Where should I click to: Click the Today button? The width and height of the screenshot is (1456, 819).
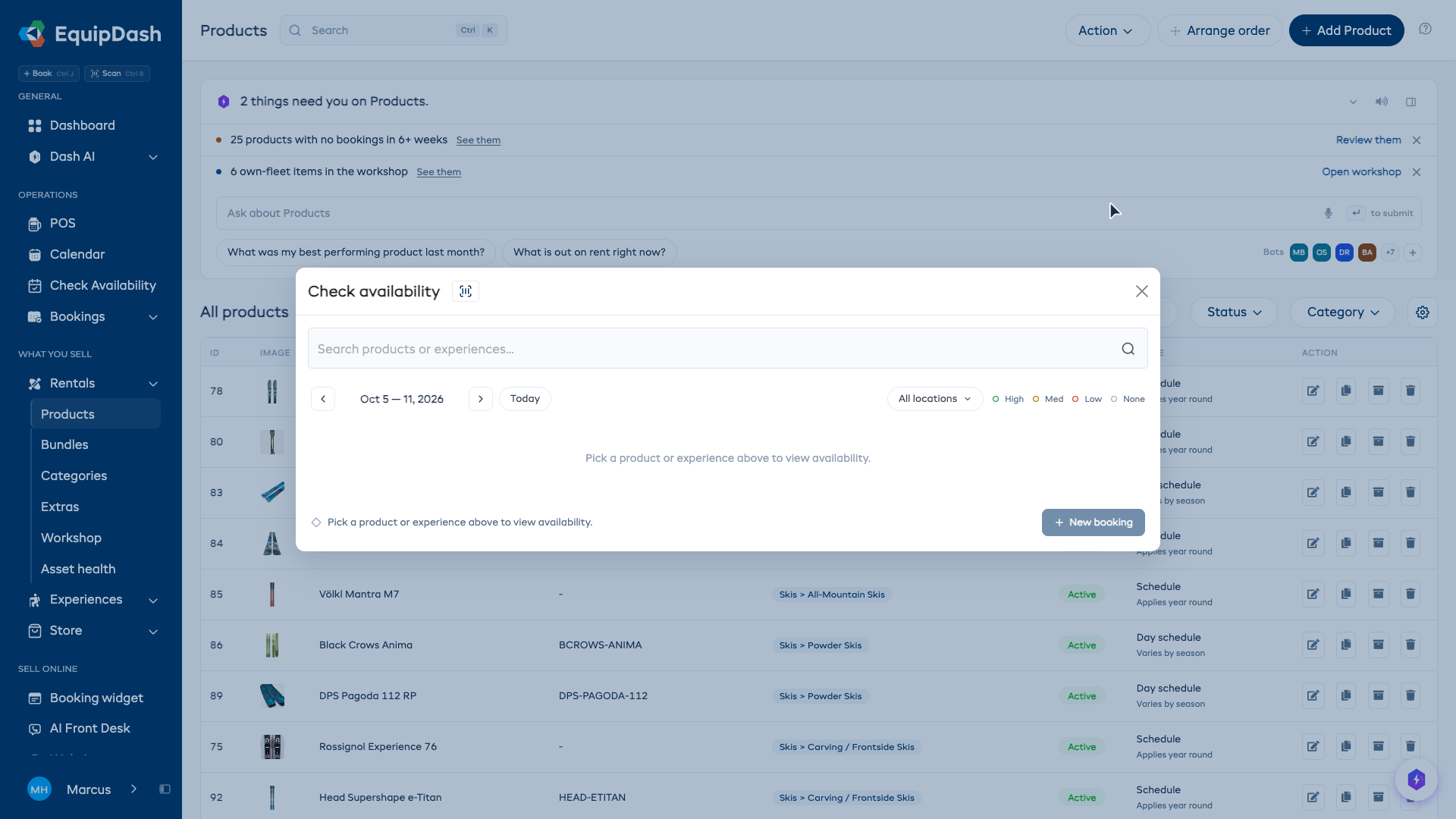525,399
